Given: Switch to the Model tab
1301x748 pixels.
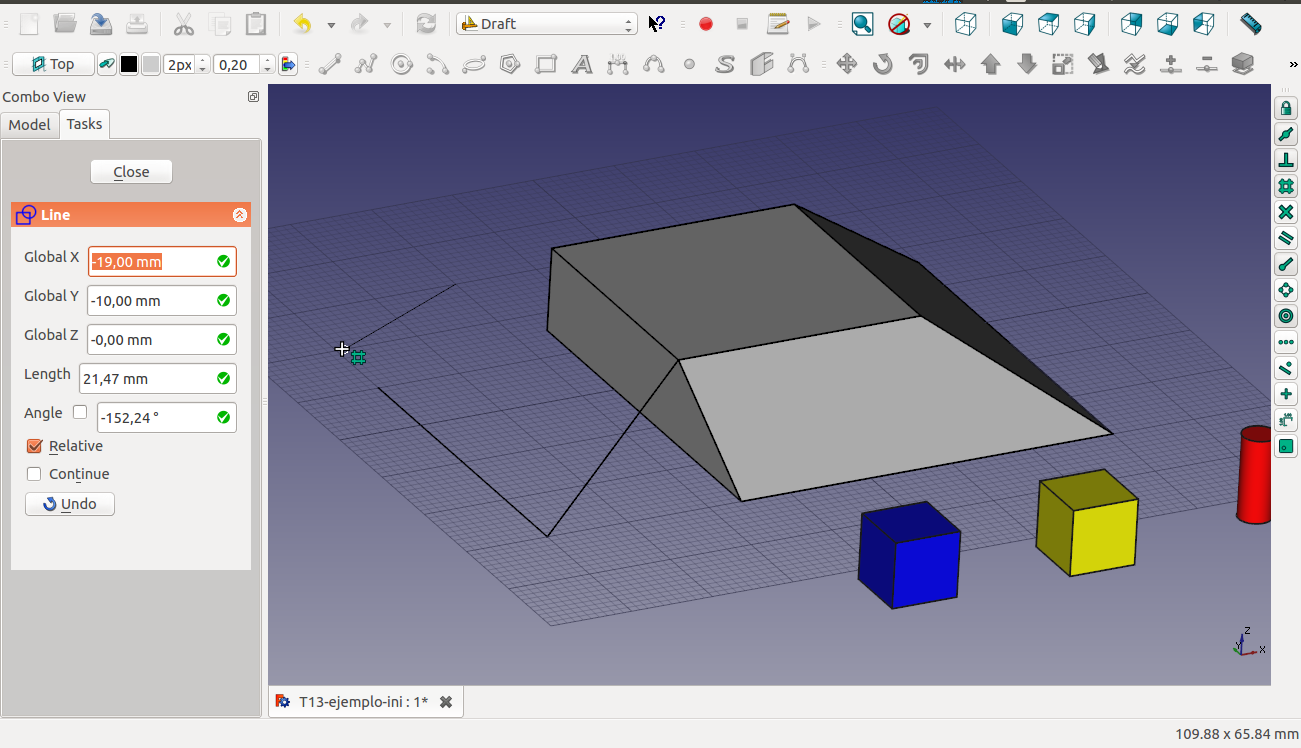Looking at the screenshot, I should pyautogui.click(x=29, y=124).
